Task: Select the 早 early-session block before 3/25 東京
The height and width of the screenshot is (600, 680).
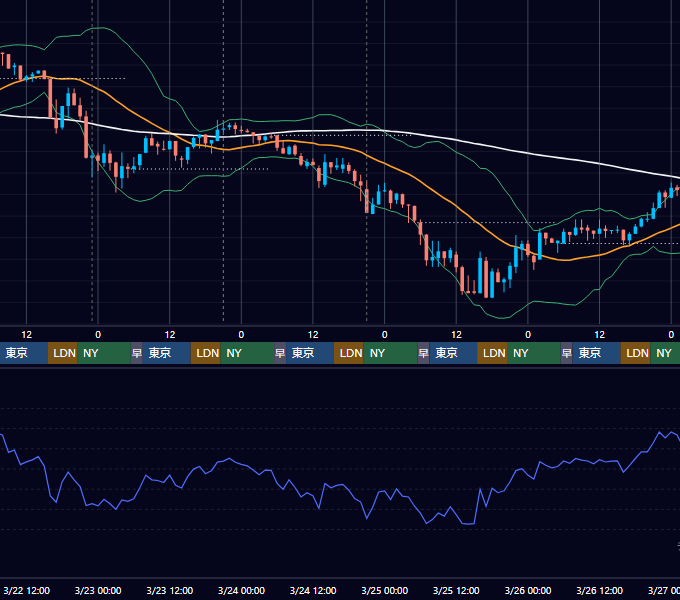Action: [x=423, y=353]
